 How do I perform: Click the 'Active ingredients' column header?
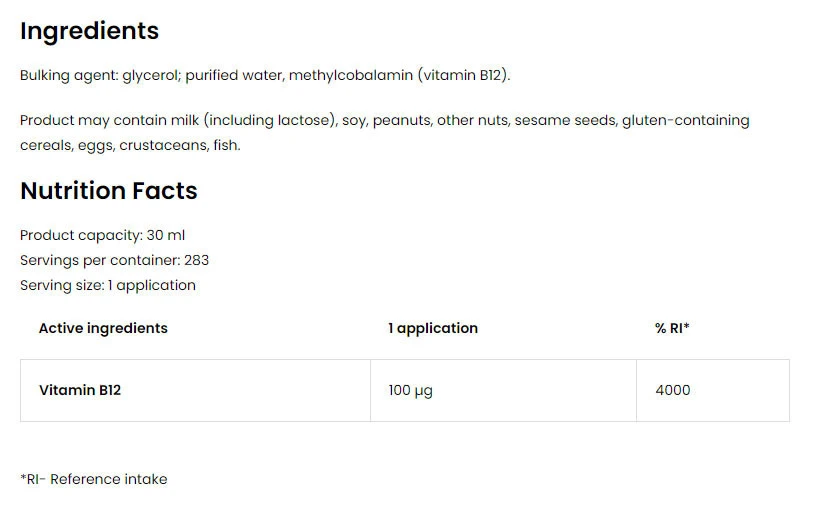click(x=103, y=328)
